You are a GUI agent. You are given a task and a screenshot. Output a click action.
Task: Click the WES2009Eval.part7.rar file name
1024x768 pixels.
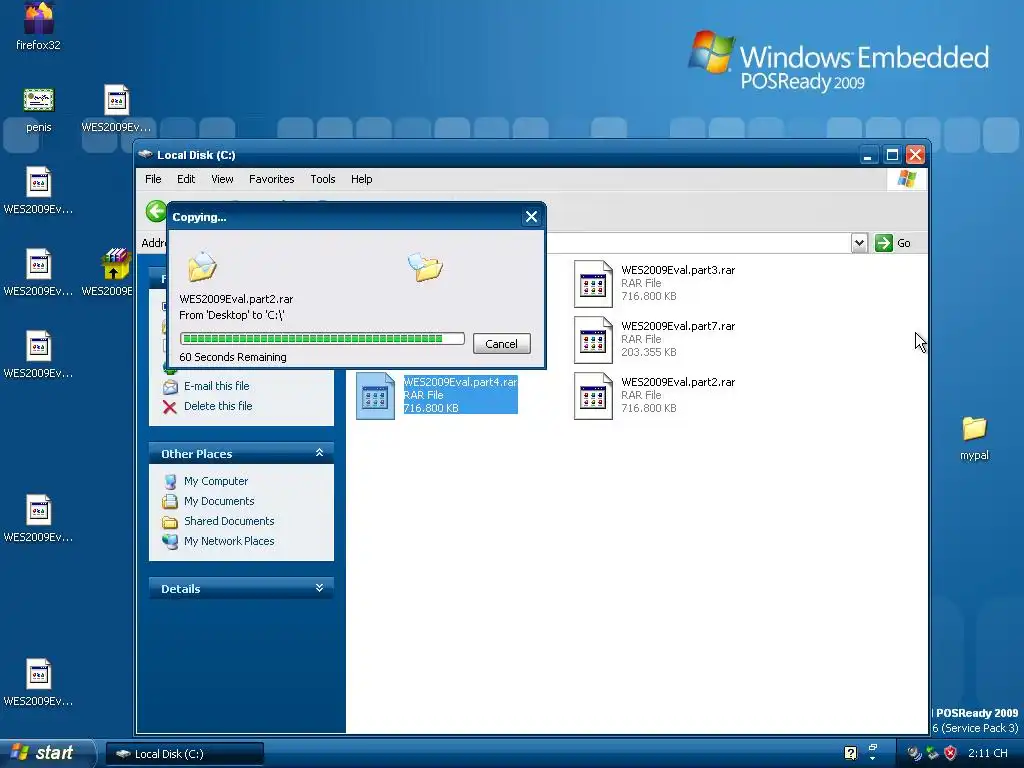click(678, 327)
